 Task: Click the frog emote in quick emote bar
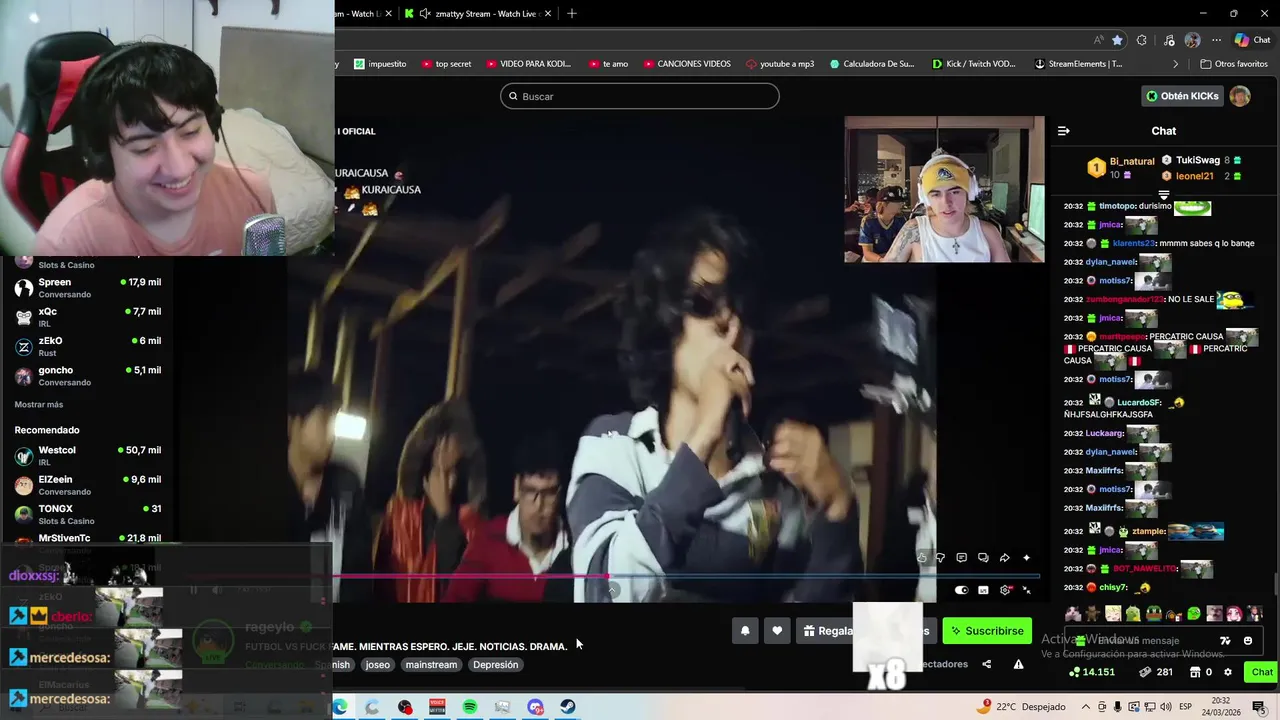pyautogui.click(x=1153, y=614)
